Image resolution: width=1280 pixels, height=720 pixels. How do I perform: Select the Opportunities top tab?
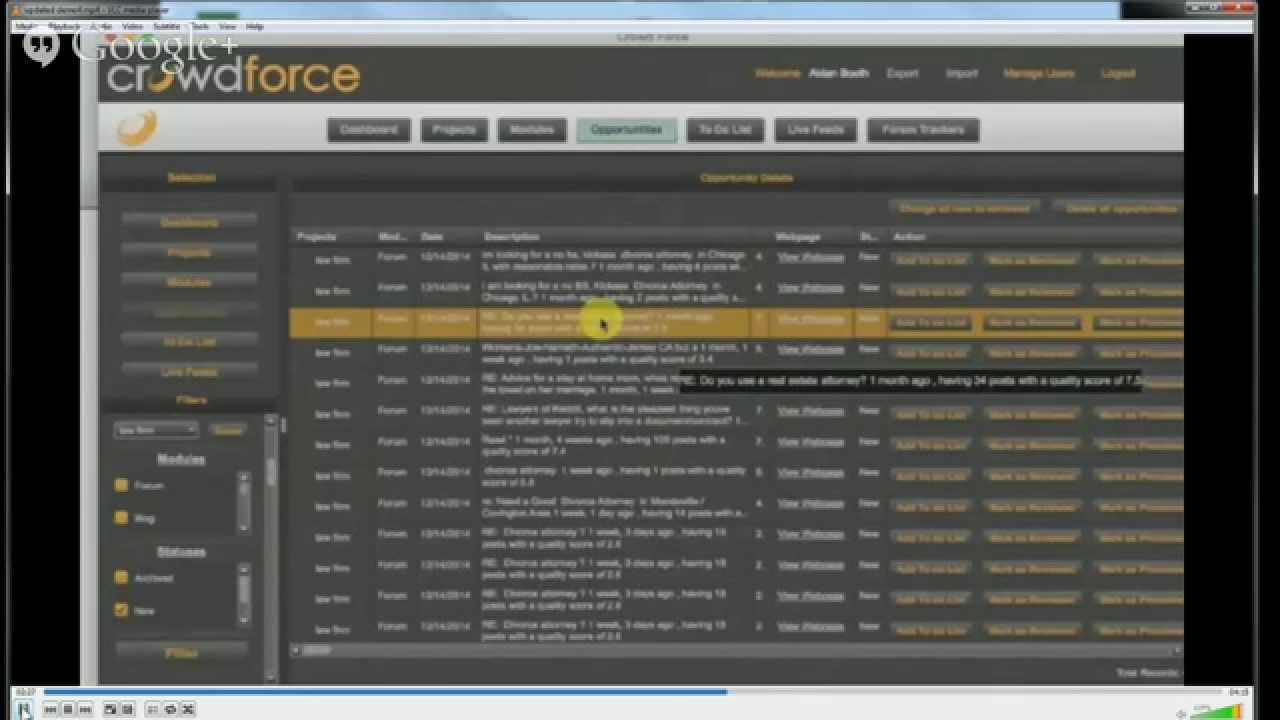626,130
